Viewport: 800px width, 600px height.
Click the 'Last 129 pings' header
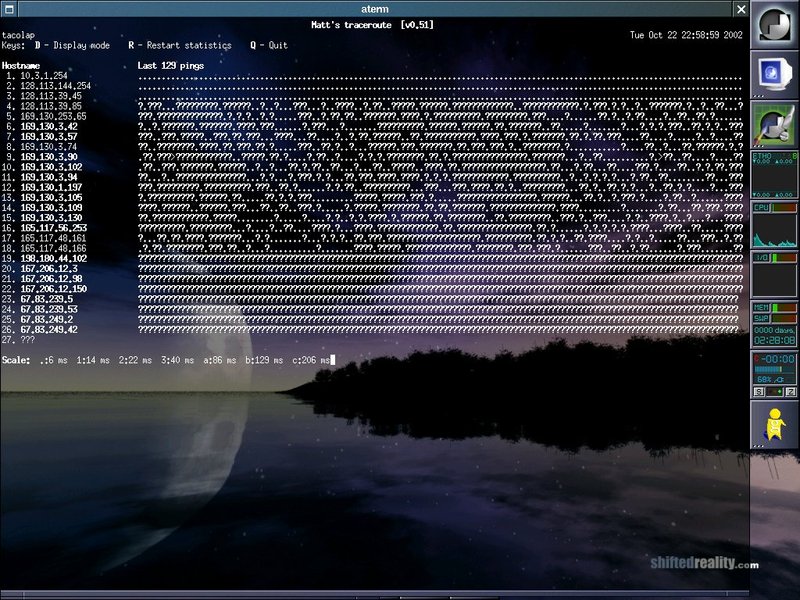(x=171, y=66)
